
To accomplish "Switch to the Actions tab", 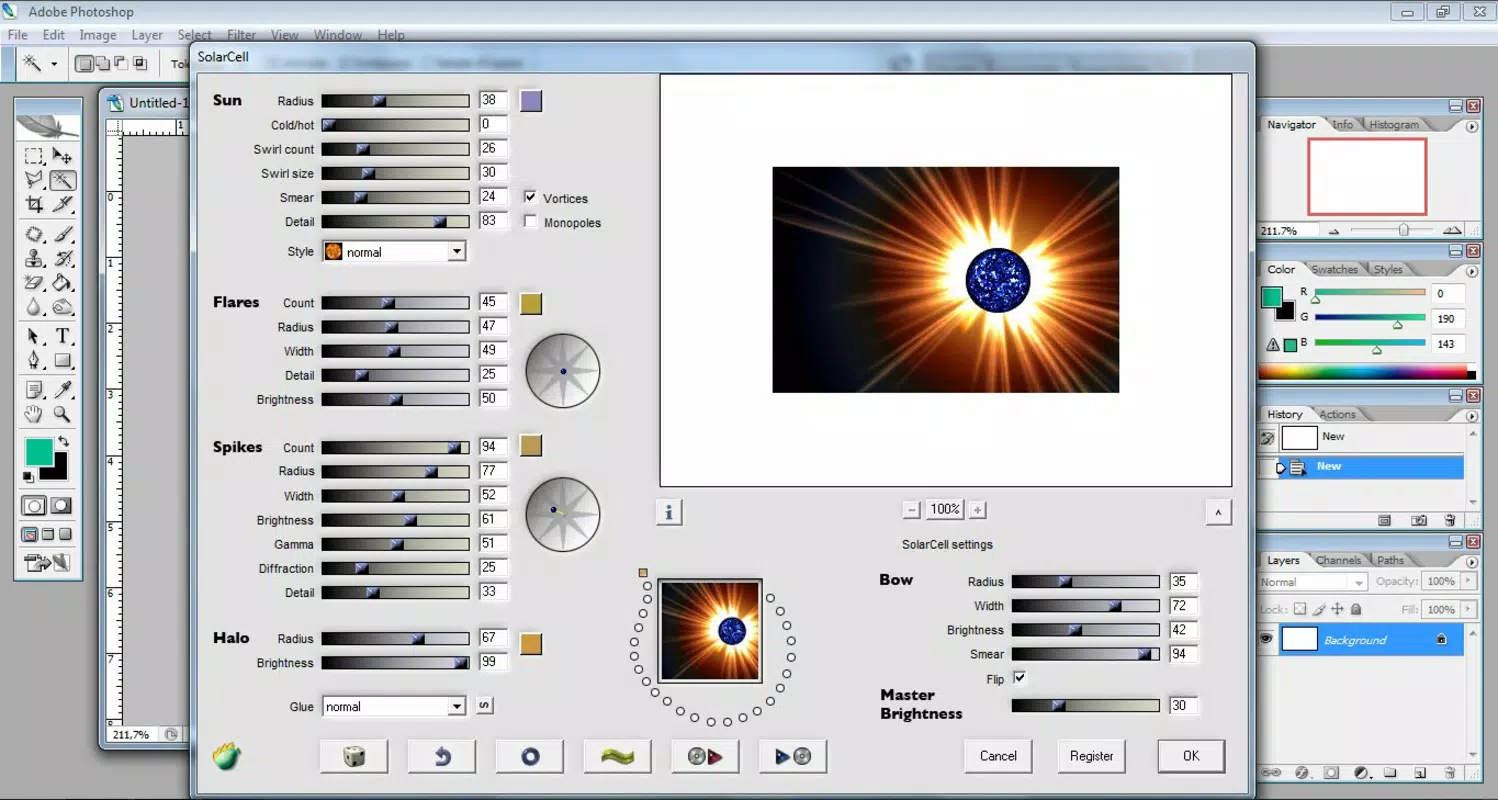I will 1337,414.
